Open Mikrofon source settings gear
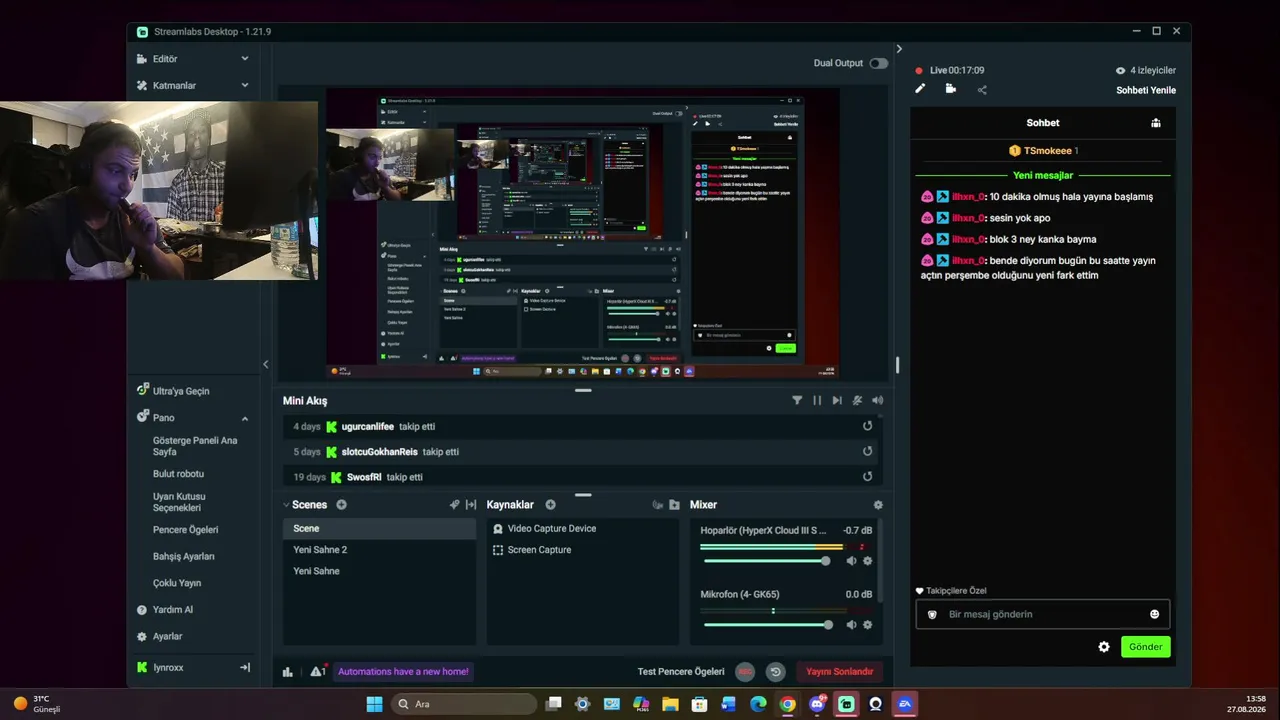Image resolution: width=1280 pixels, height=720 pixels. pyautogui.click(x=867, y=625)
